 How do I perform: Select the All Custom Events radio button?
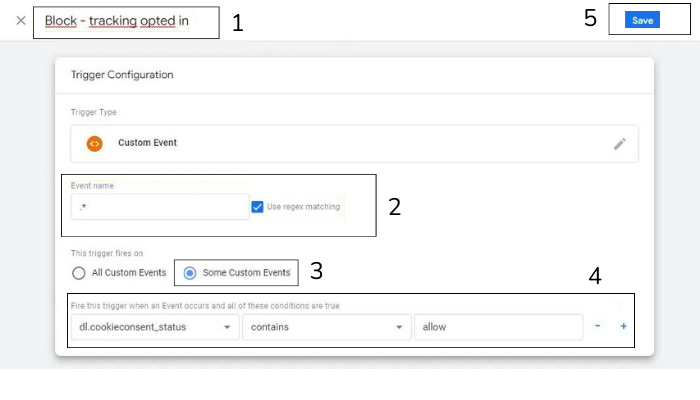point(79,272)
